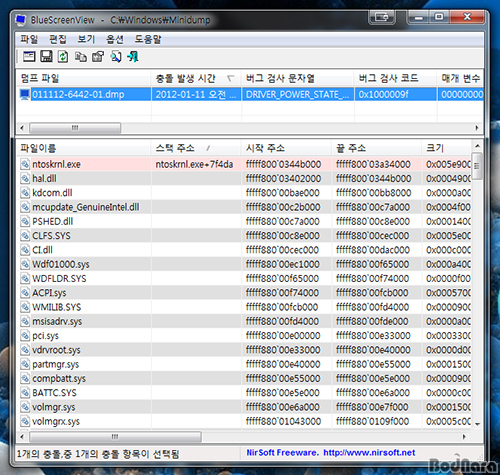Image resolution: width=500 pixels, height=475 pixels.
Task: Click the 2012-01-11 crash time cell
Action: click(196, 94)
